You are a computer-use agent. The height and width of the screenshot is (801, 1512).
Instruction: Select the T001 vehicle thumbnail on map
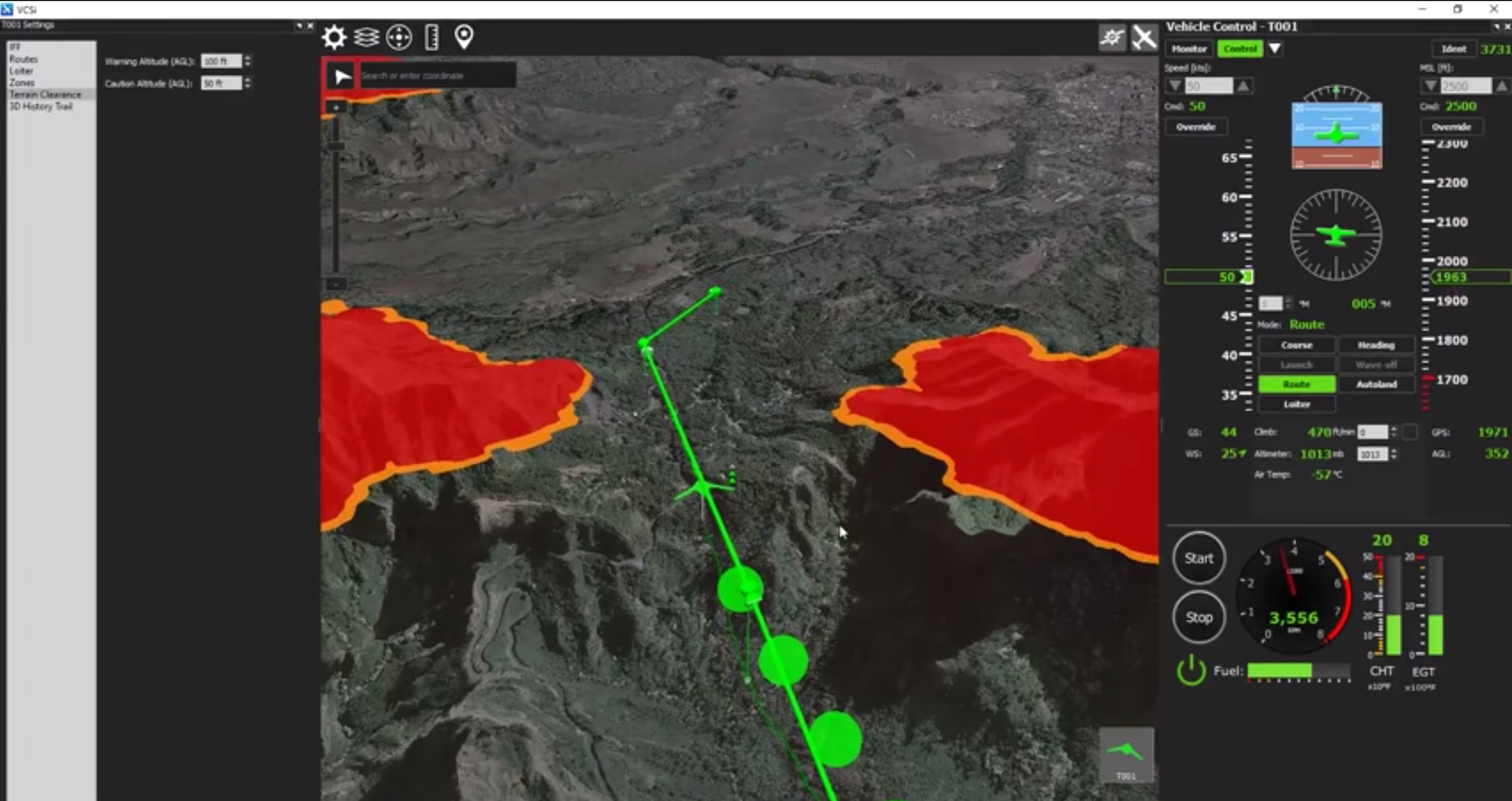[1127, 755]
